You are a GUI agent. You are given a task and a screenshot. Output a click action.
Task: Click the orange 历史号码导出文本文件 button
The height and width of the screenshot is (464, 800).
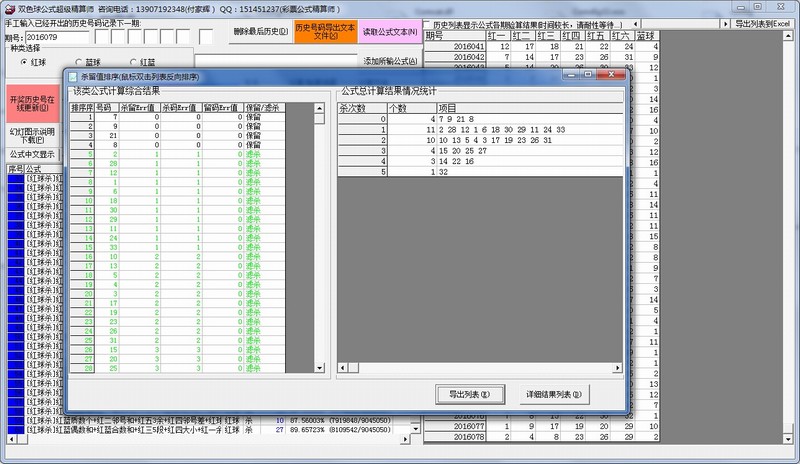[x=325, y=31]
